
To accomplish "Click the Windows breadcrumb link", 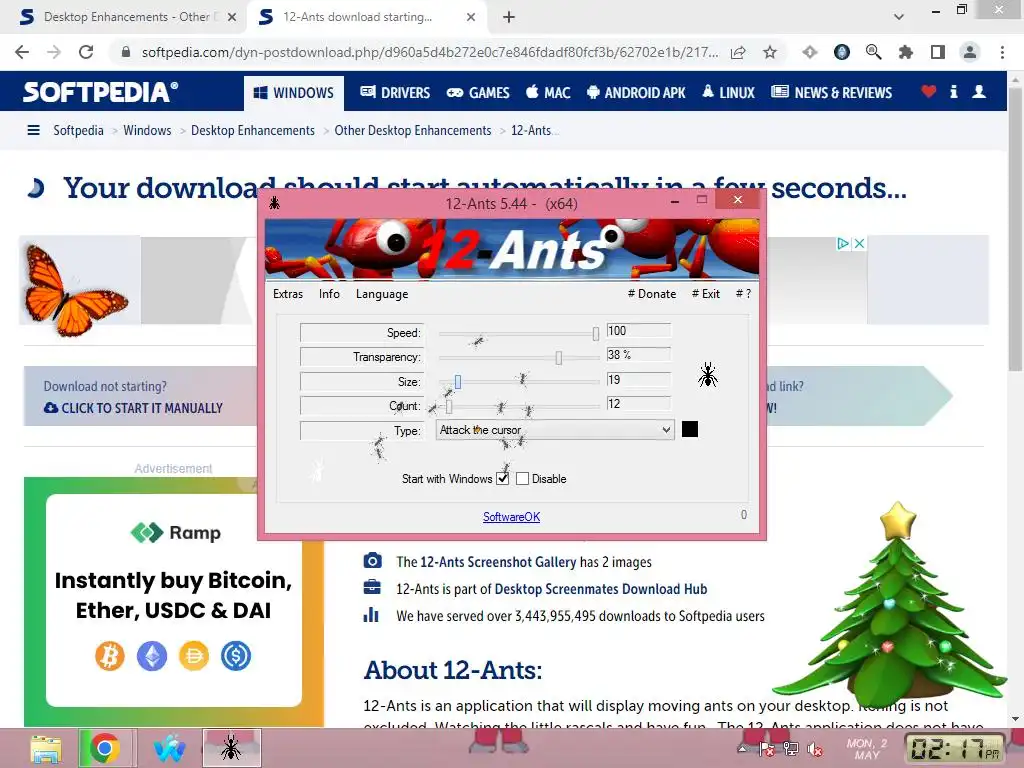I will (x=147, y=131).
